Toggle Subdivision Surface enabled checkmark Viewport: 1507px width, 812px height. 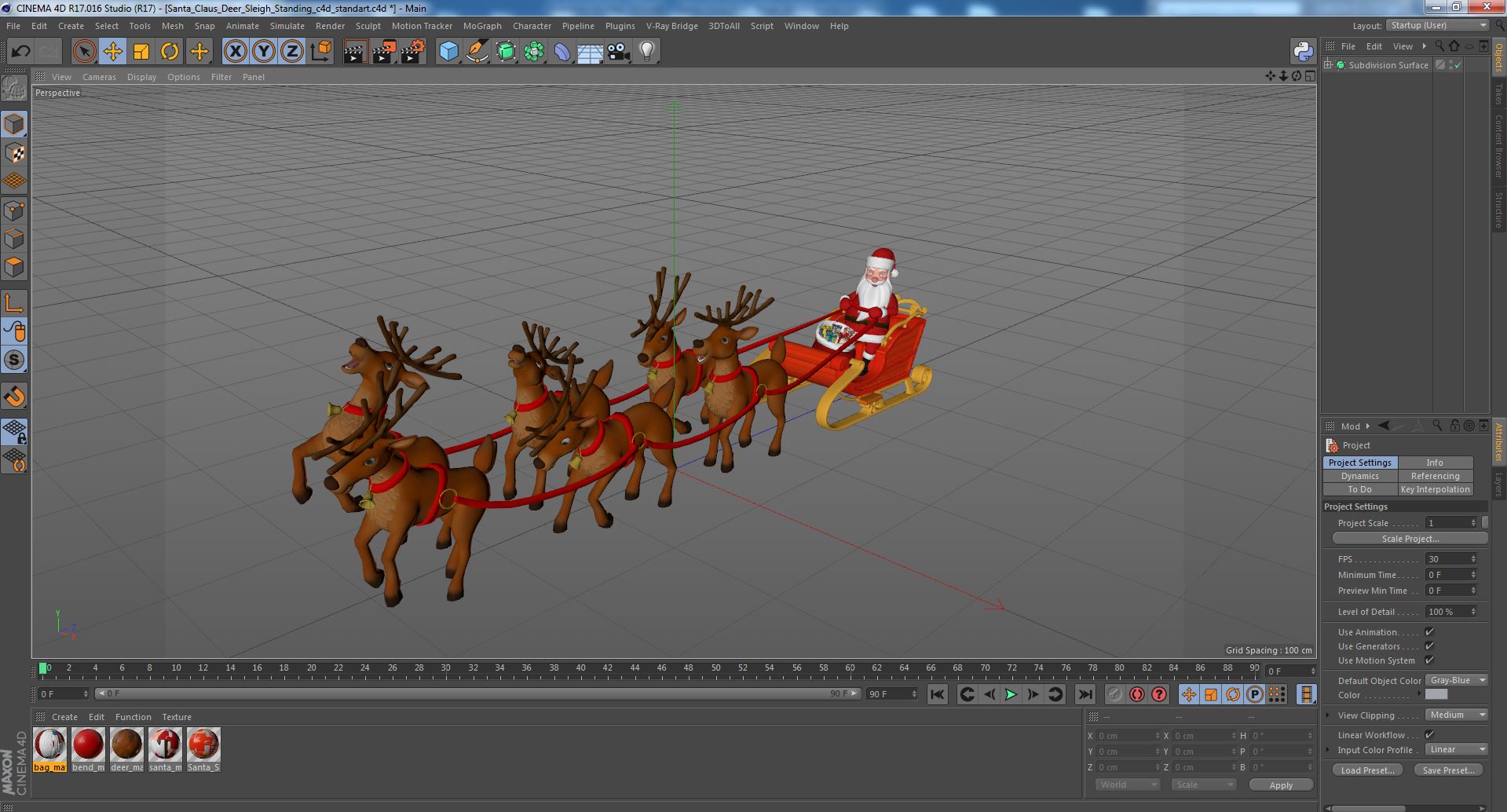(x=1458, y=65)
